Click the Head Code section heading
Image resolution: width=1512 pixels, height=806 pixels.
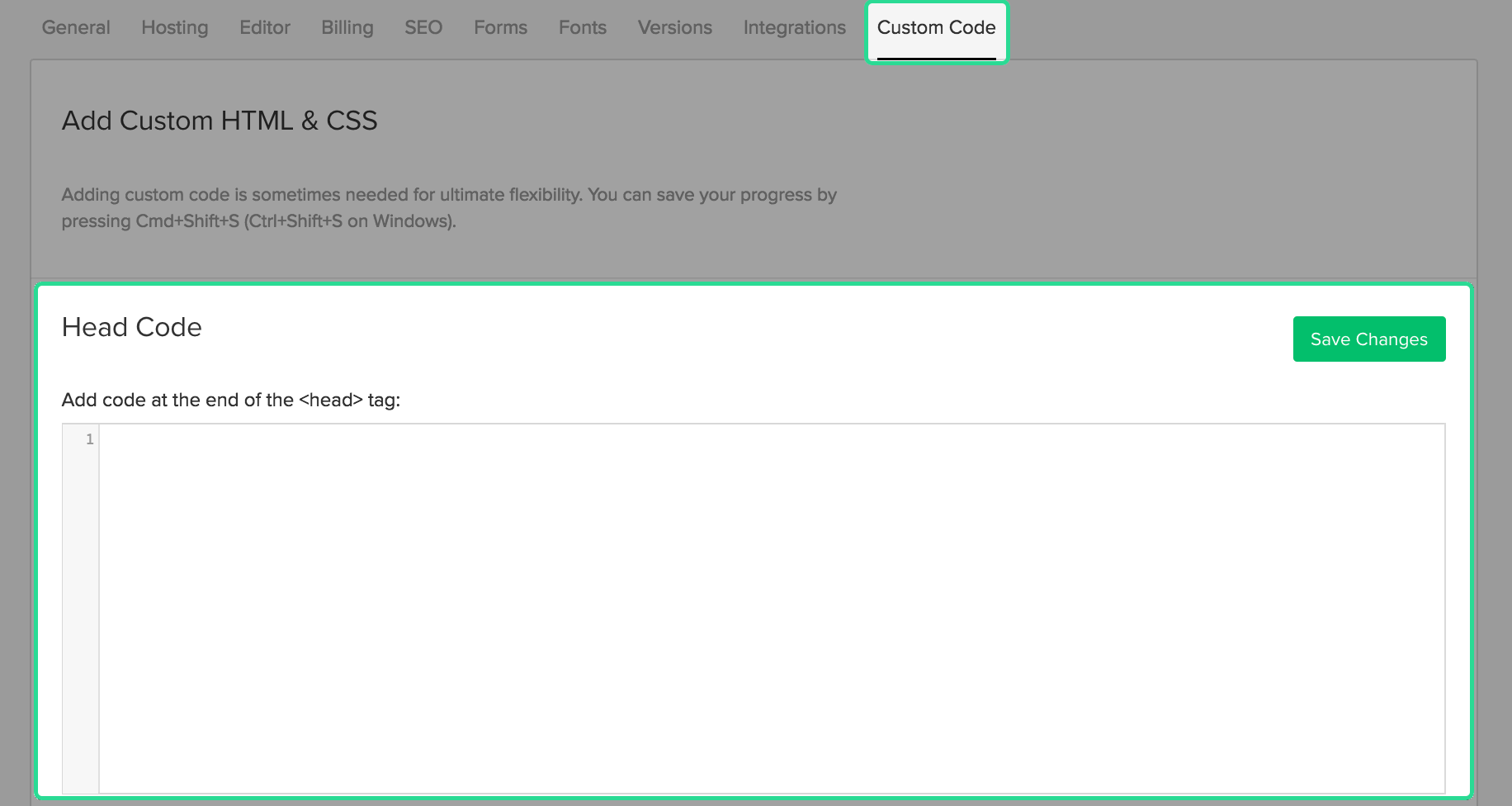[131, 327]
